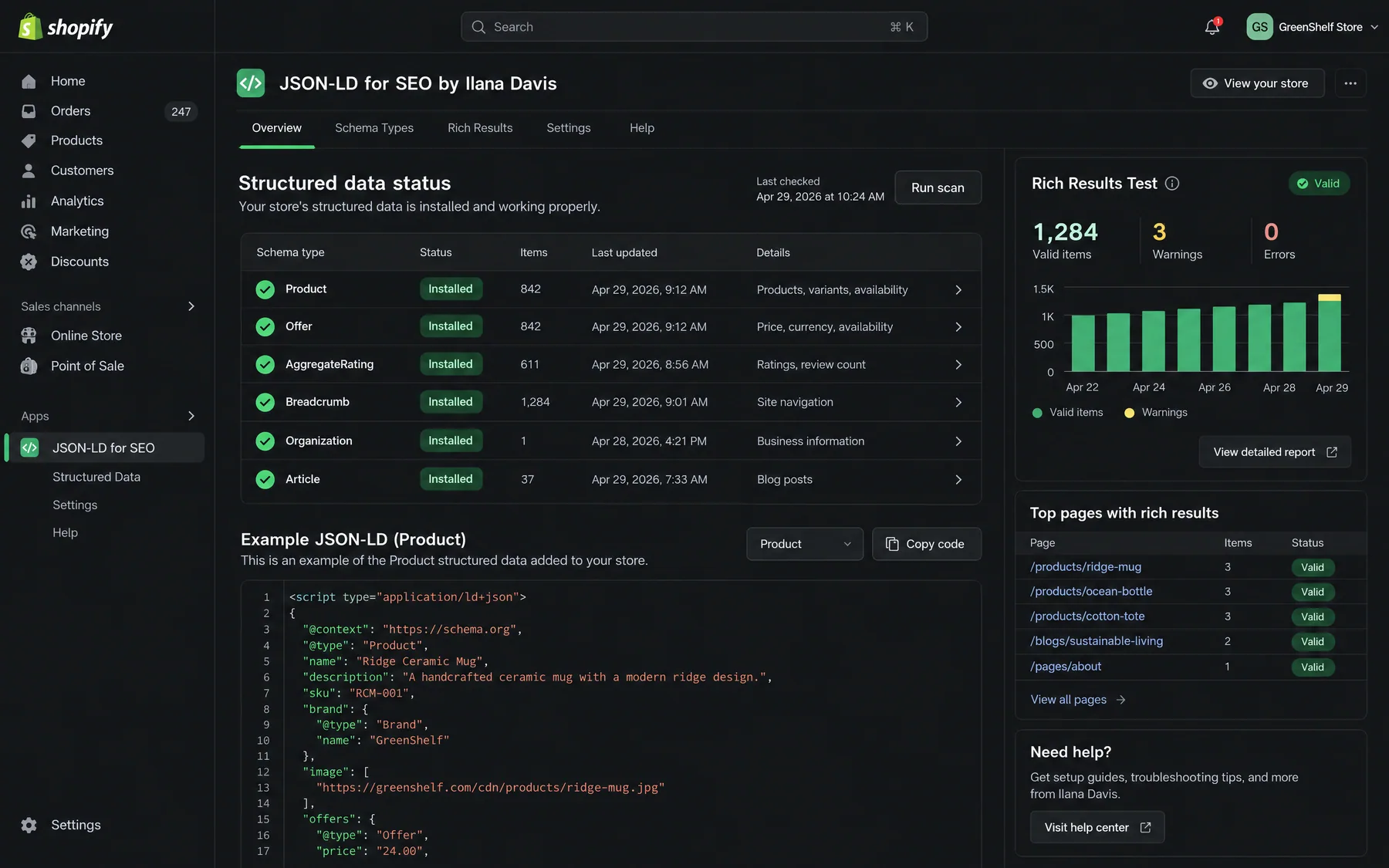Open the GreenShelf Store account dropdown
Image resolution: width=1389 pixels, height=868 pixels.
(x=1313, y=27)
